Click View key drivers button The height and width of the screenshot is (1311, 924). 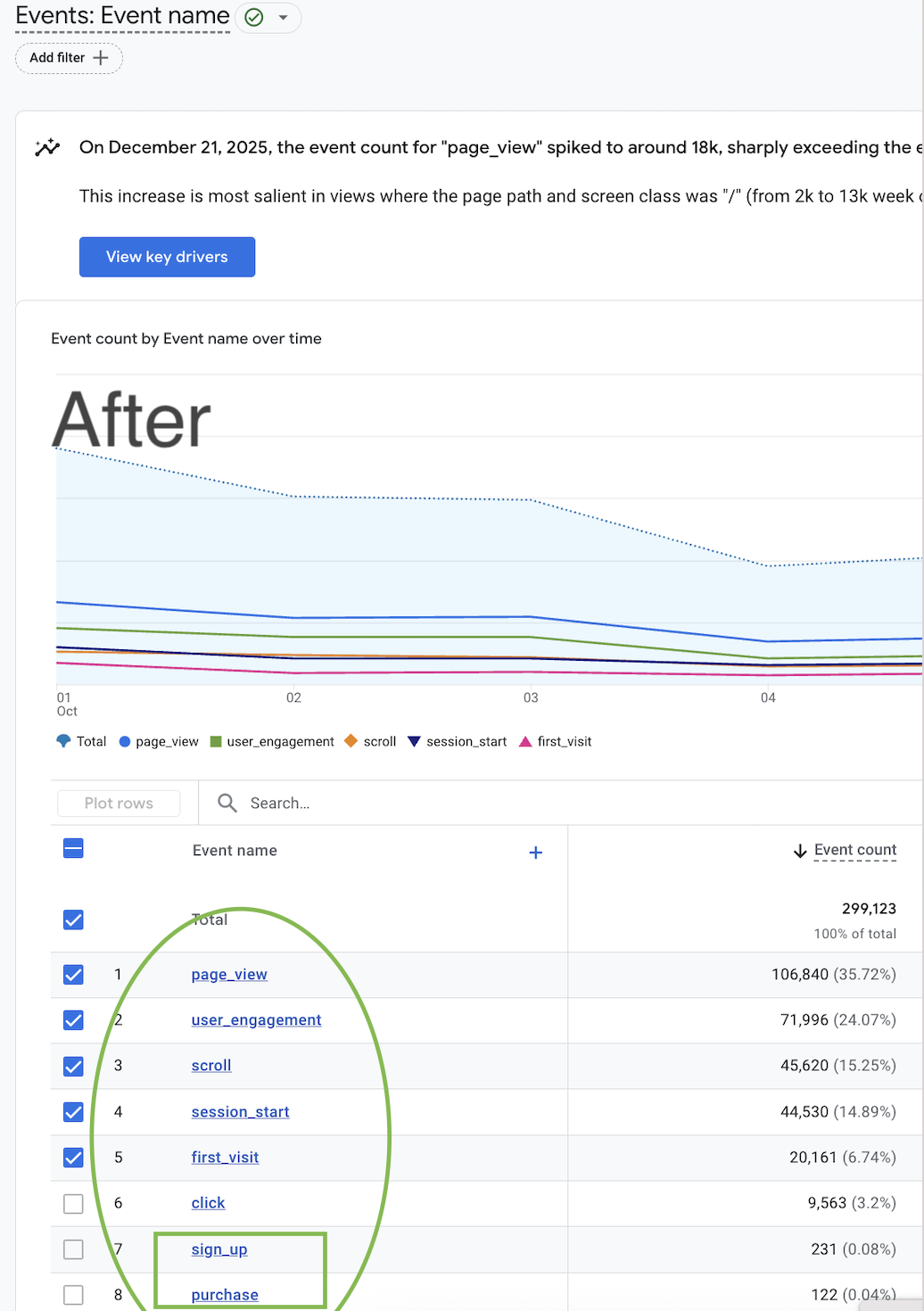click(167, 257)
